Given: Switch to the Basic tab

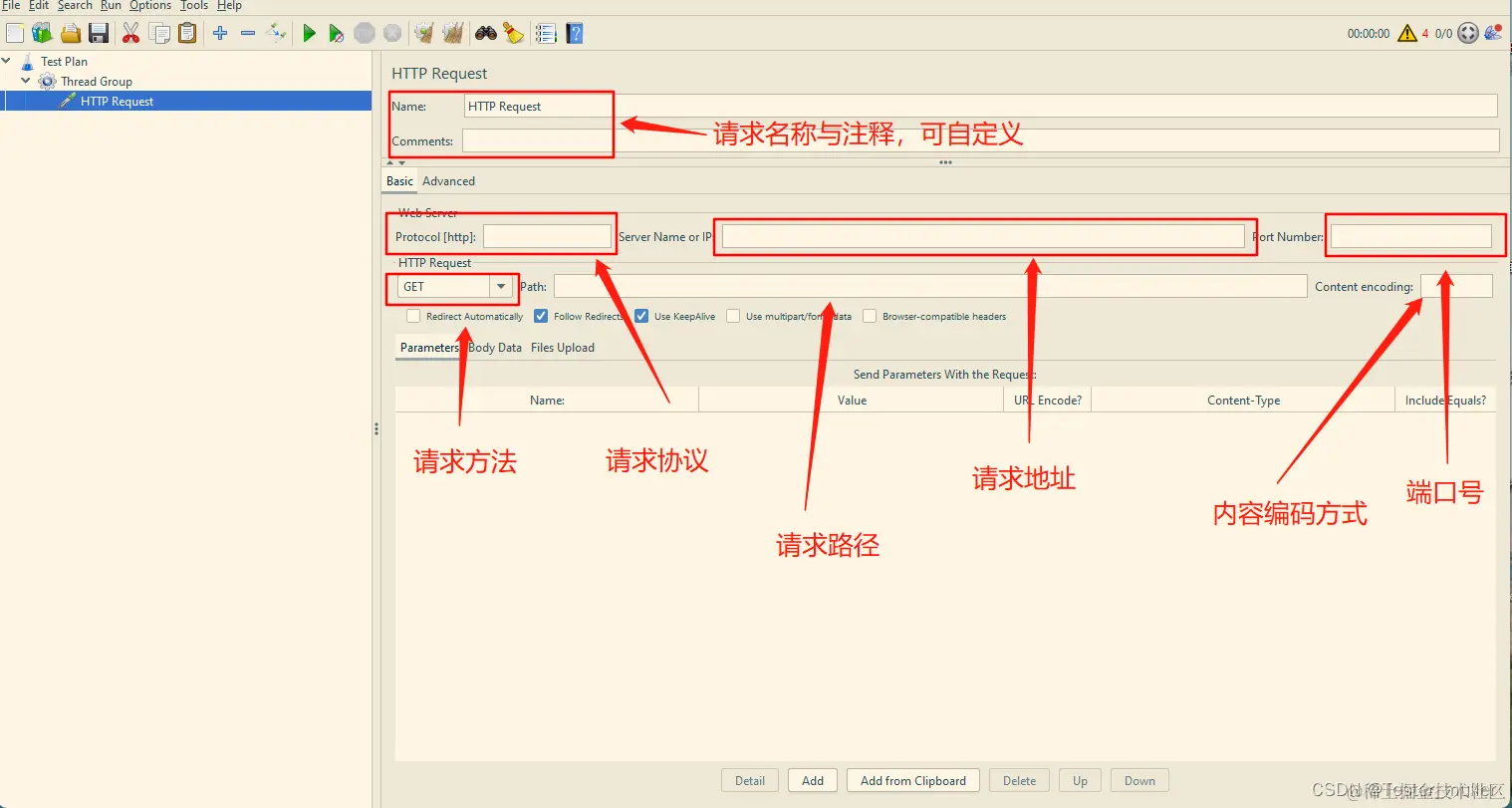Looking at the screenshot, I should coord(400,181).
